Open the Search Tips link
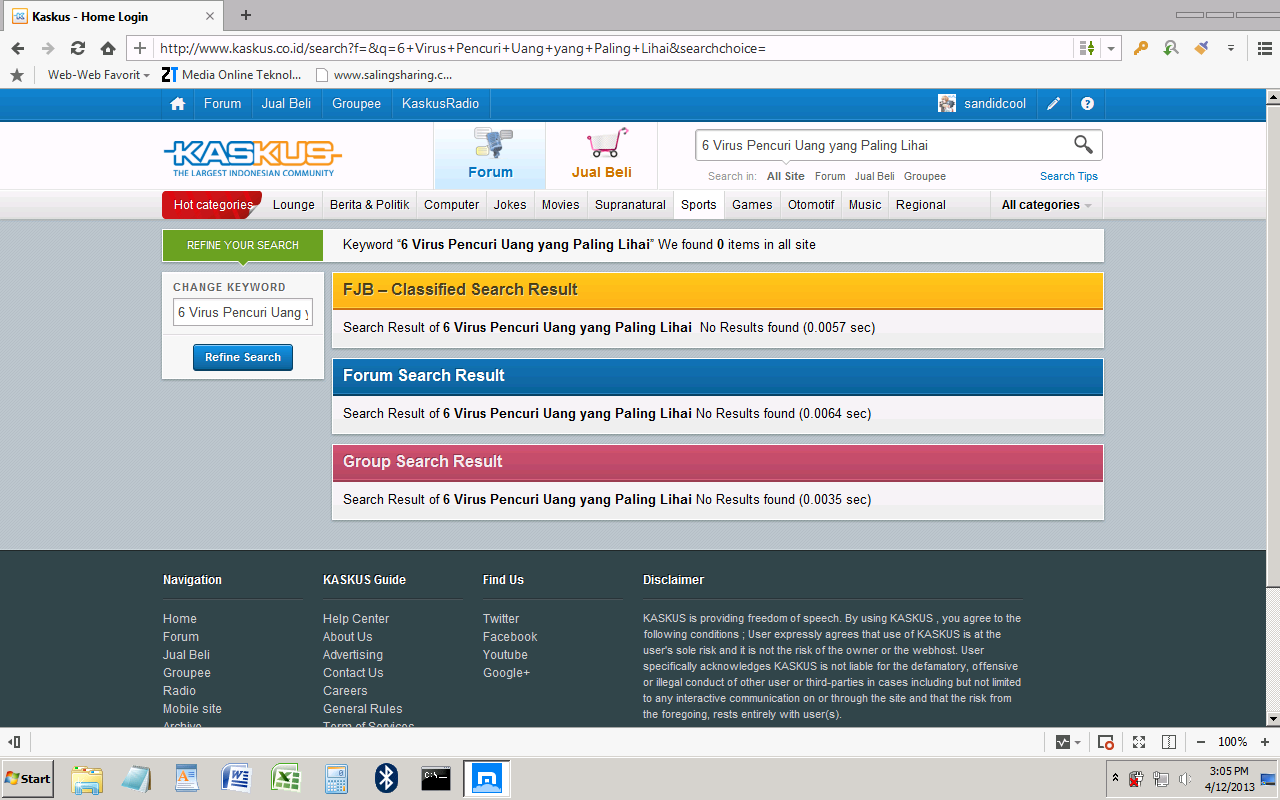This screenshot has width=1280, height=800. tap(1069, 176)
